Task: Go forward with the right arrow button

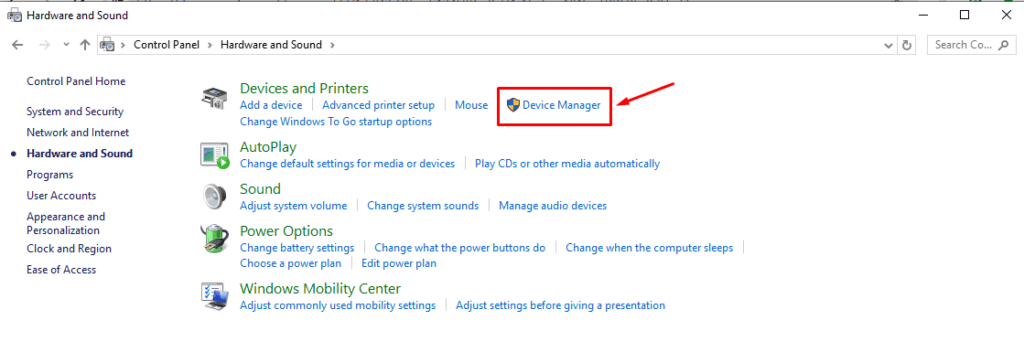Action: [x=44, y=45]
